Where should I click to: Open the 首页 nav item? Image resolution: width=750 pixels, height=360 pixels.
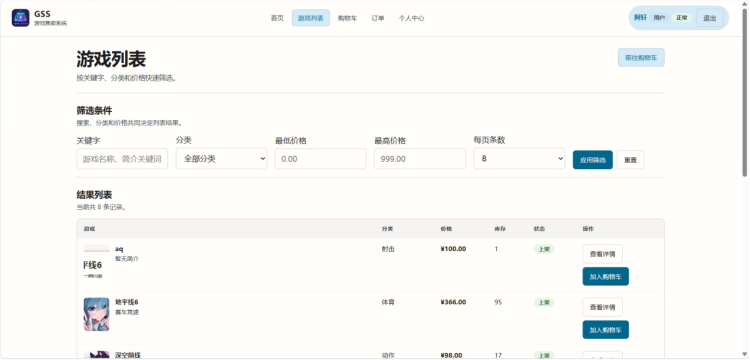pyautogui.click(x=277, y=18)
